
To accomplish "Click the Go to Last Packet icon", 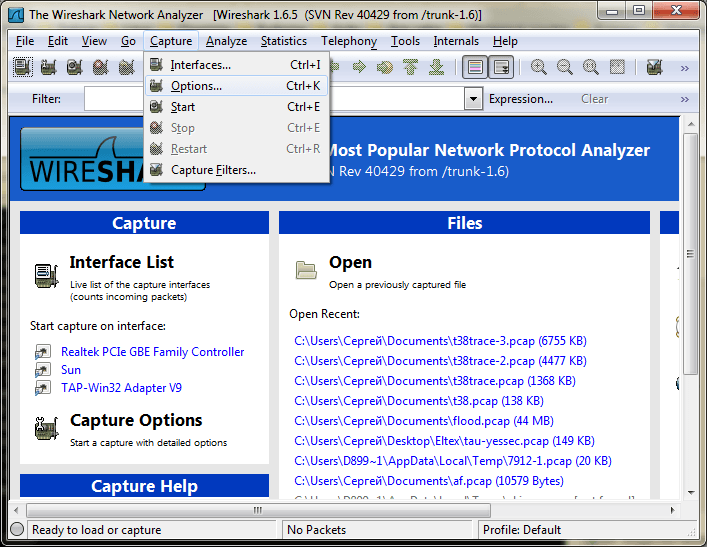I will click(x=436, y=68).
